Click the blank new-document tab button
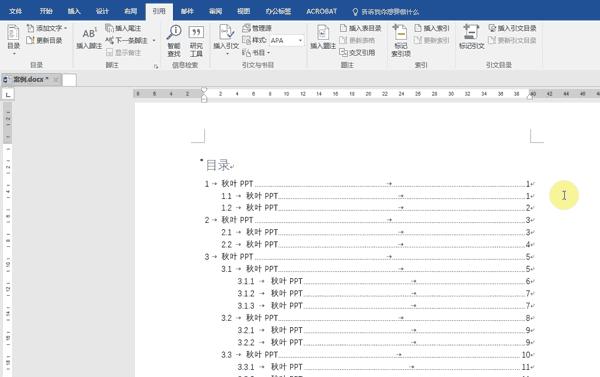Image resolution: width=600 pixels, height=377 pixels. click(69, 80)
